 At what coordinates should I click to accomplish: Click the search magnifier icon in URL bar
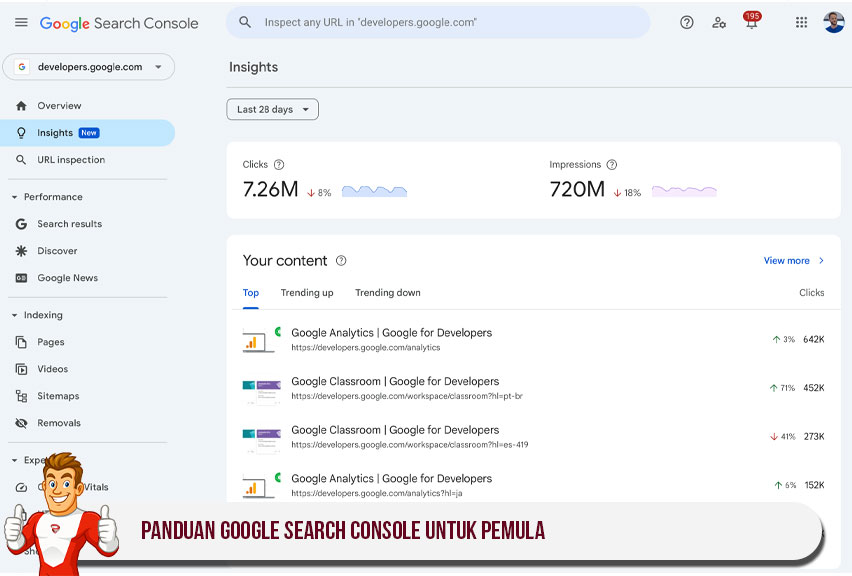coord(245,22)
